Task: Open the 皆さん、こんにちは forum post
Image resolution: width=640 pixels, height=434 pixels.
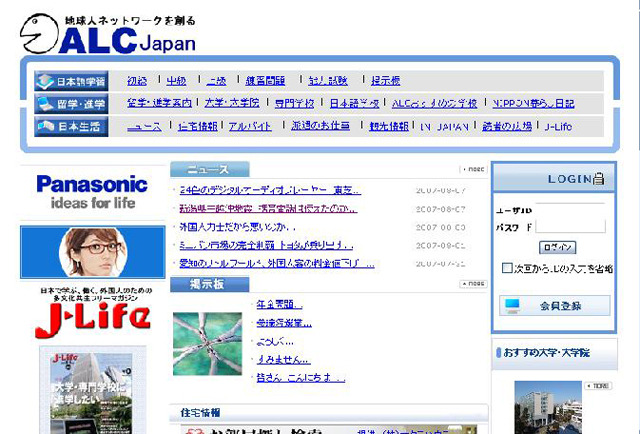Action: [301, 378]
